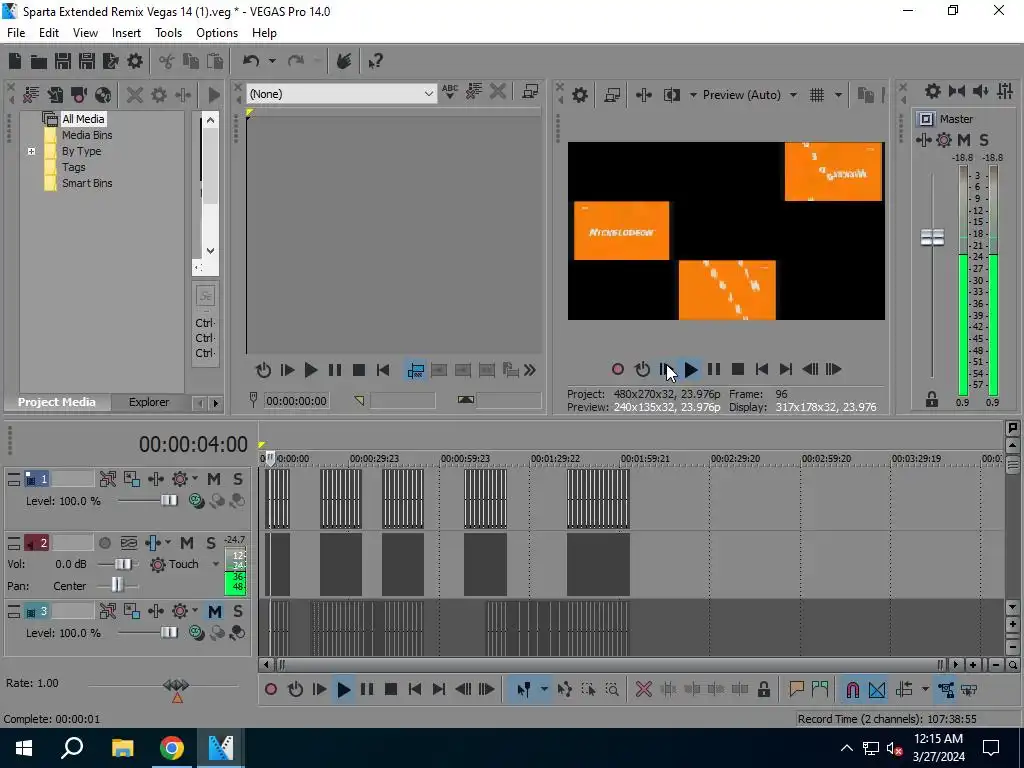Click the Master bus label
1024x768 pixels.
(956, 119)
